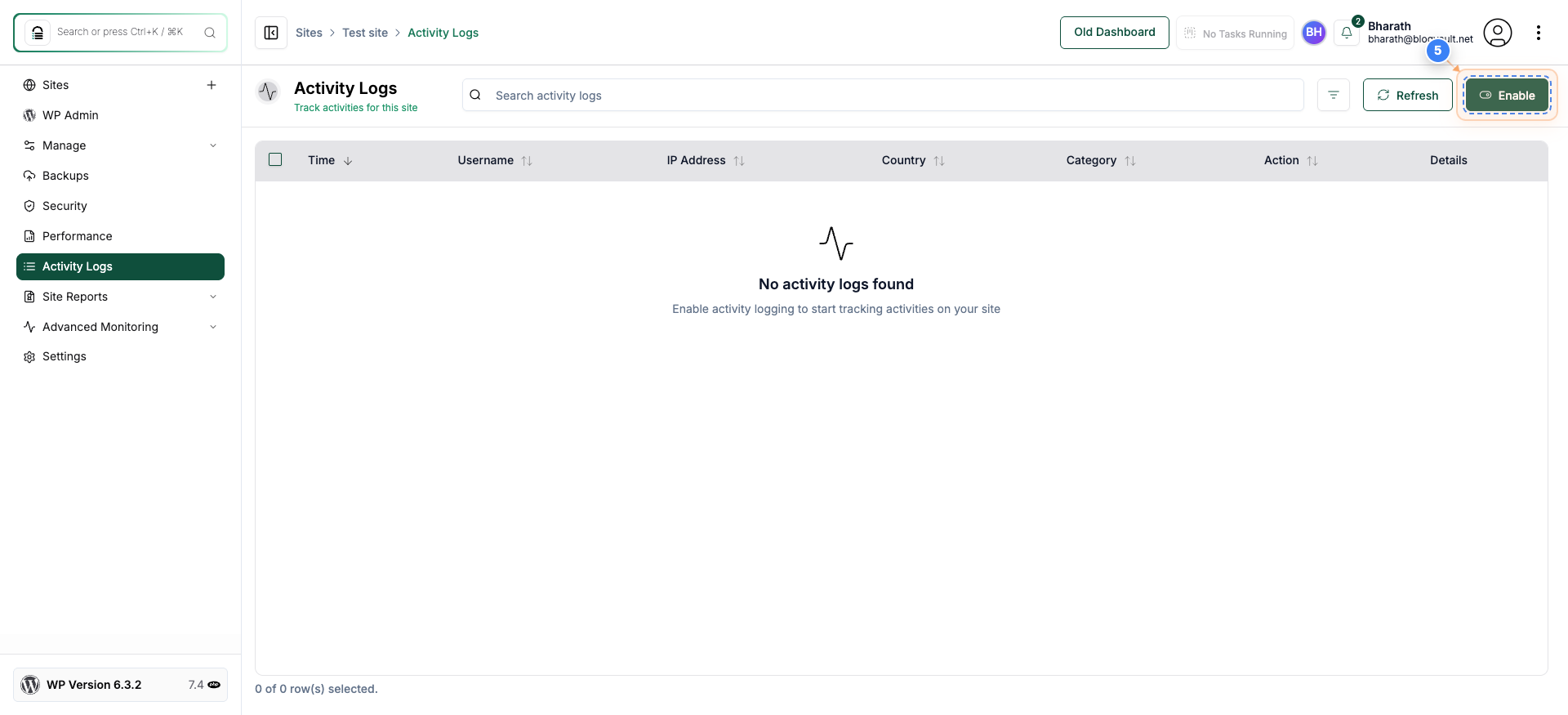Sort by Action column arrows

(1312, 161)
